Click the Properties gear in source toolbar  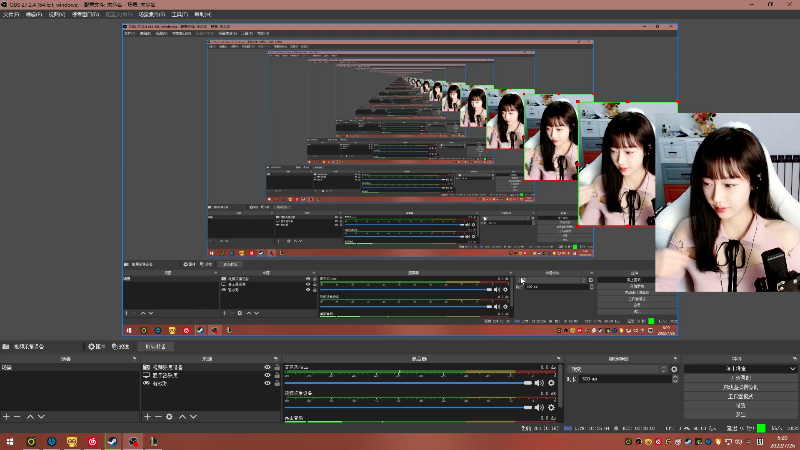[96, 346]
